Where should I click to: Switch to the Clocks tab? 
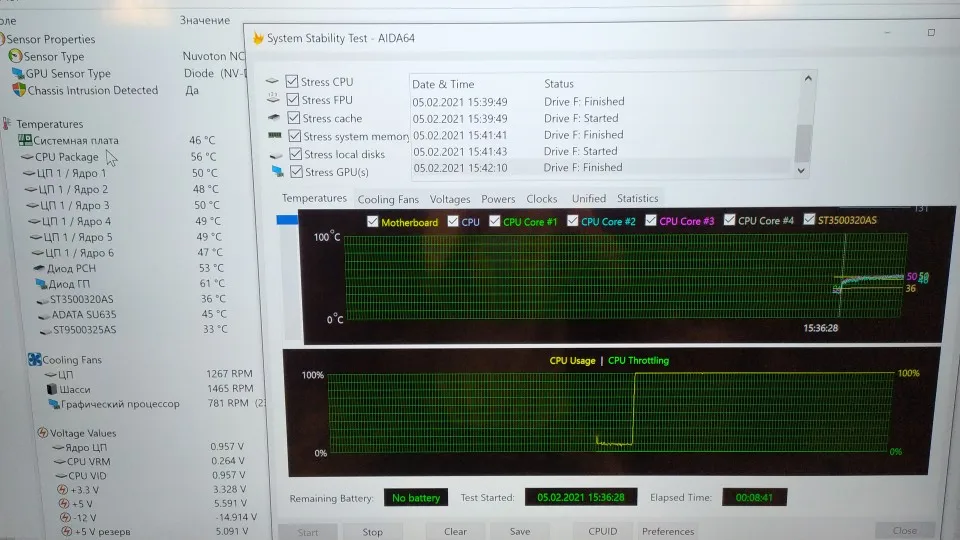(x=542, y=199)
